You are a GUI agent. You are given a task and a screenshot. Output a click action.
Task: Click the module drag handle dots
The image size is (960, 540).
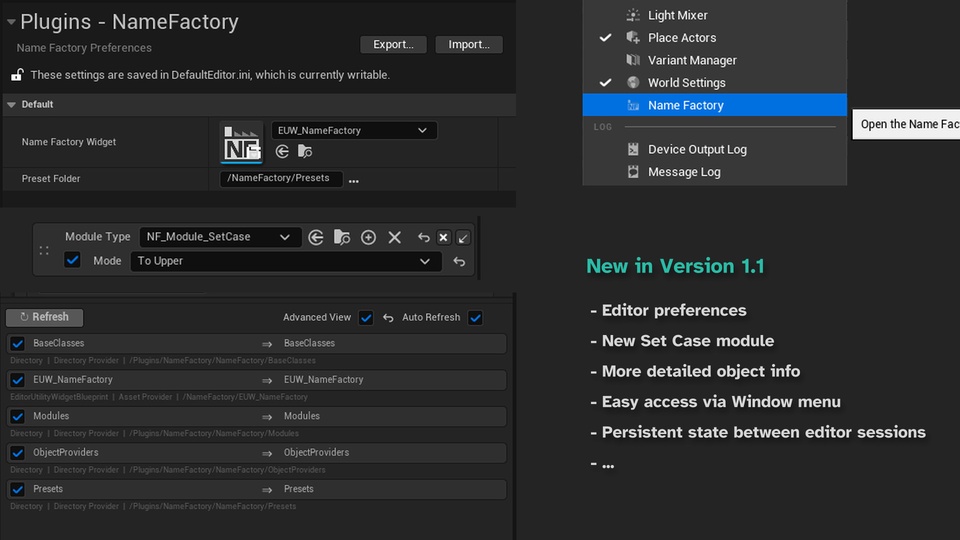click(44, 250)
